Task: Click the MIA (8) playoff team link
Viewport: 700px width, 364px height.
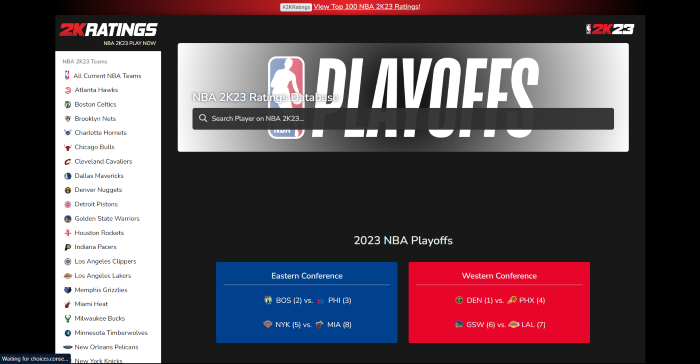Action: point(339,325)
